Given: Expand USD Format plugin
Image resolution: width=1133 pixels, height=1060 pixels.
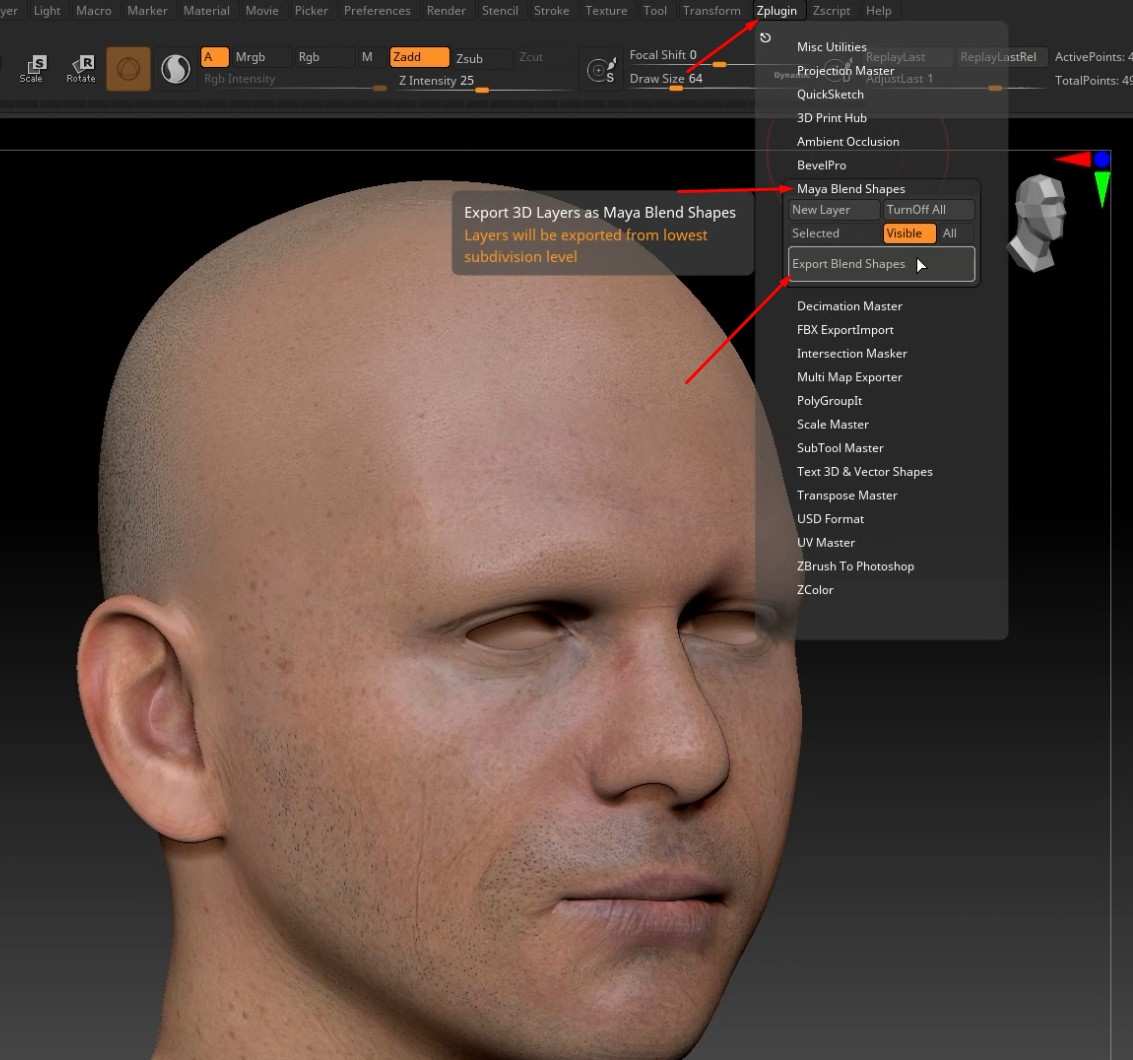Looking at the screenshot, I should coord(830,519).
